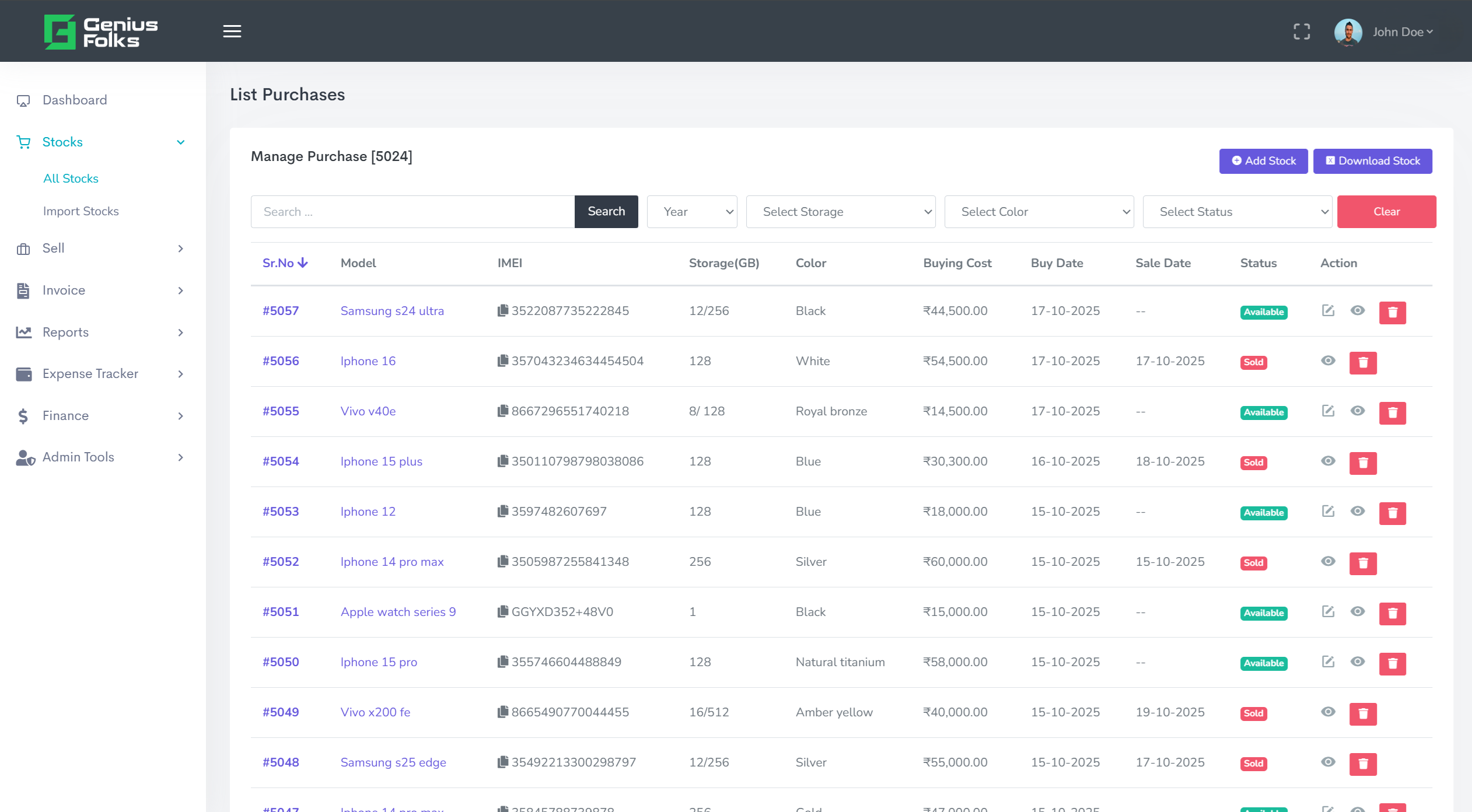Open the Select Storage dropdown

coord(840,212)
